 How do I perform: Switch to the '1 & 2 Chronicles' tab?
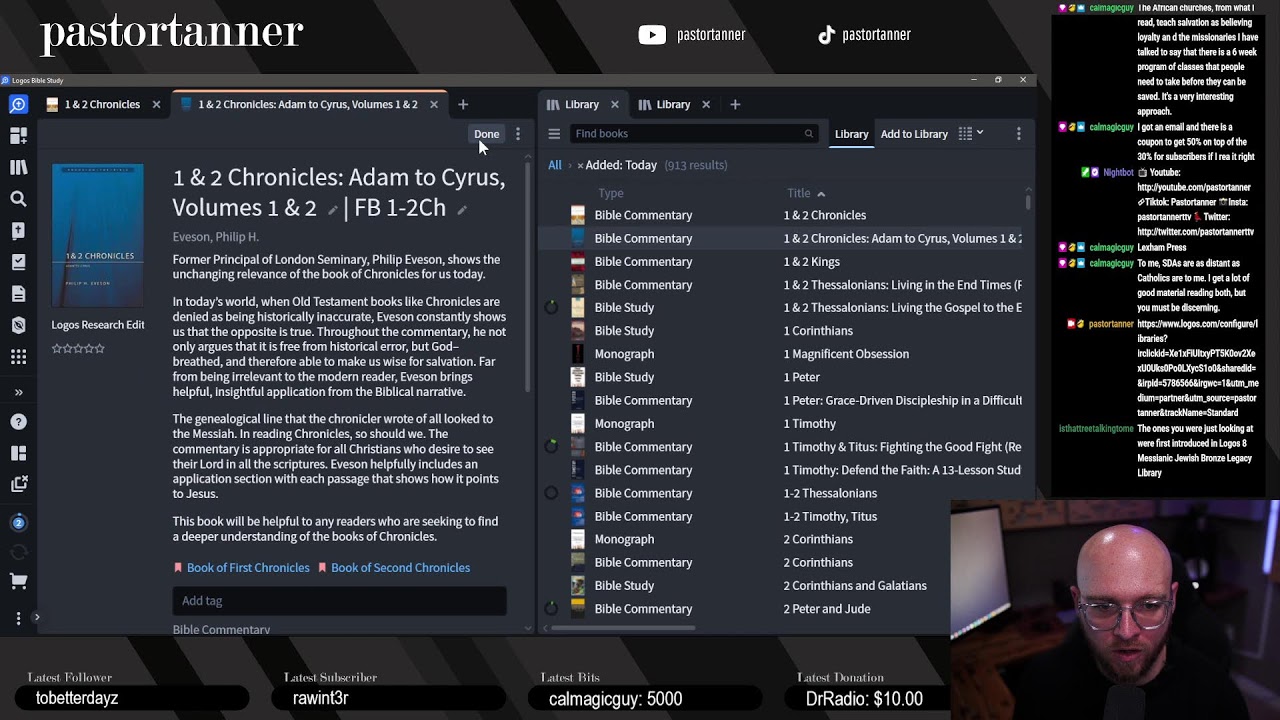pyautogui.click(x=102, y=104)
